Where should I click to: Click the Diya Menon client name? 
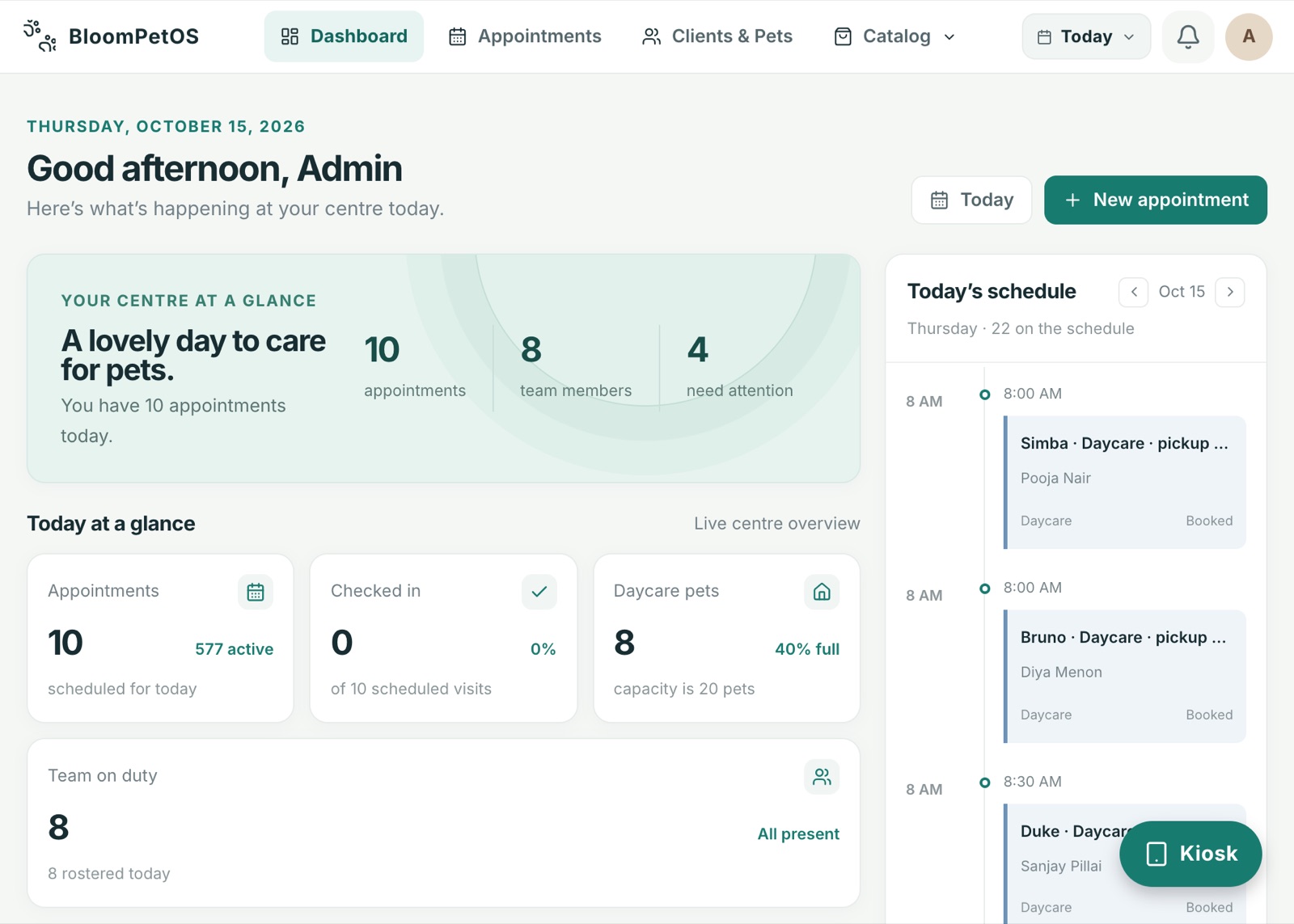(1061, 672)
